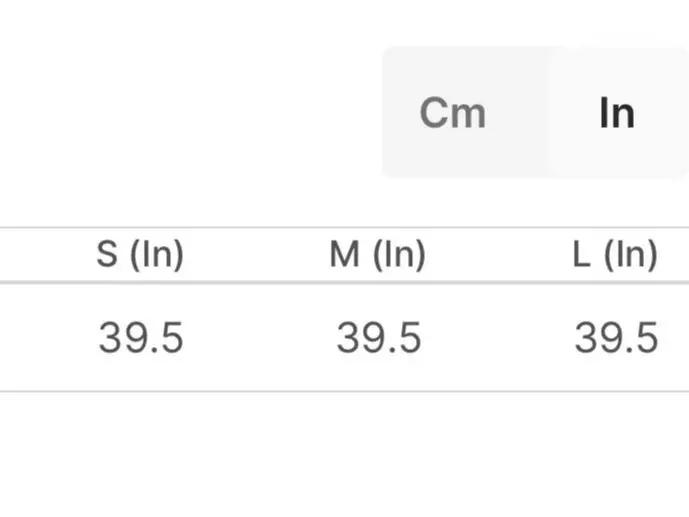
Task: Tap the bold In segment
Action: 616,112
